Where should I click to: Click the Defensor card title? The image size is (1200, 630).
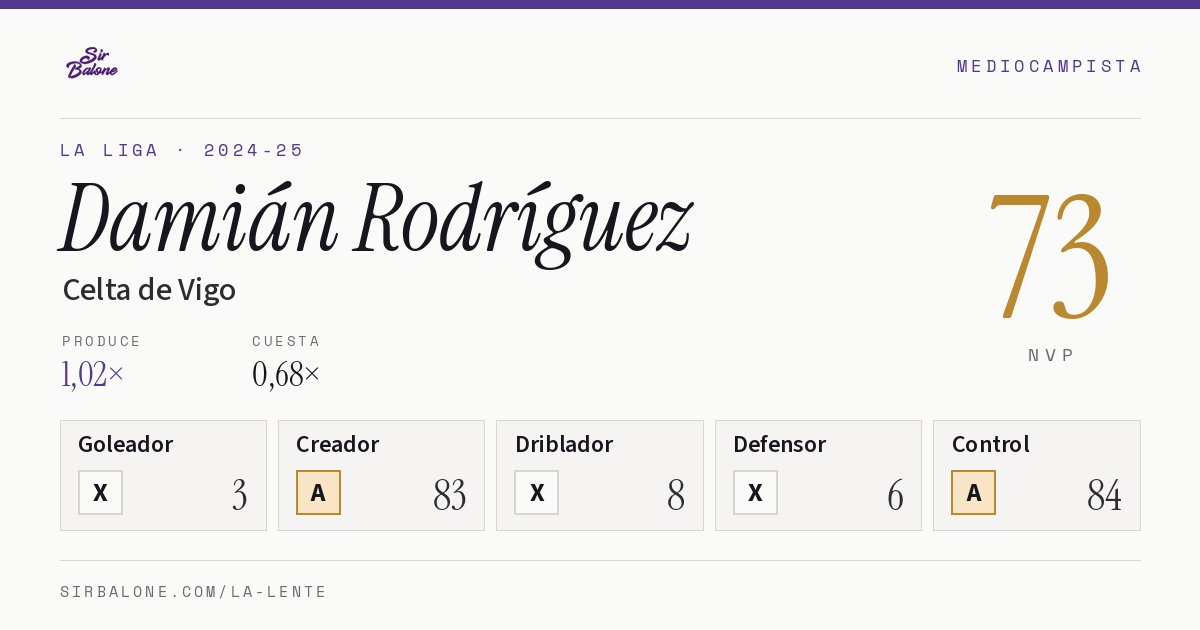pyautogui.click(x=780, y=444)
